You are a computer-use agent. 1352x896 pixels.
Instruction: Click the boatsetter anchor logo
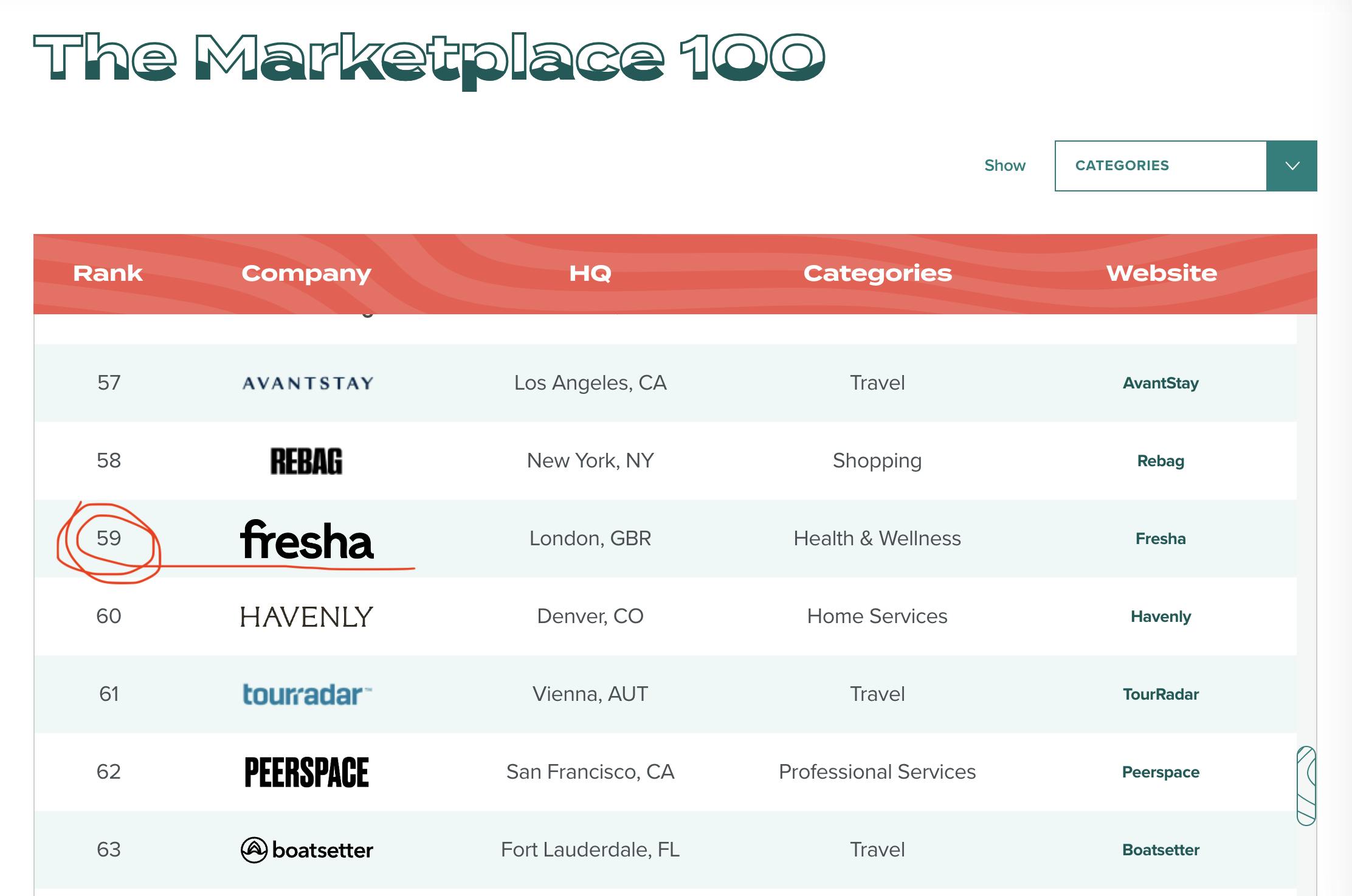tap(307, 849)
